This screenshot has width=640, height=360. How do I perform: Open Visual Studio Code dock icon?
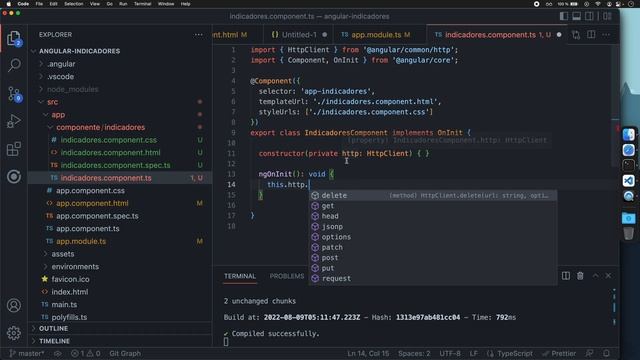629,180
